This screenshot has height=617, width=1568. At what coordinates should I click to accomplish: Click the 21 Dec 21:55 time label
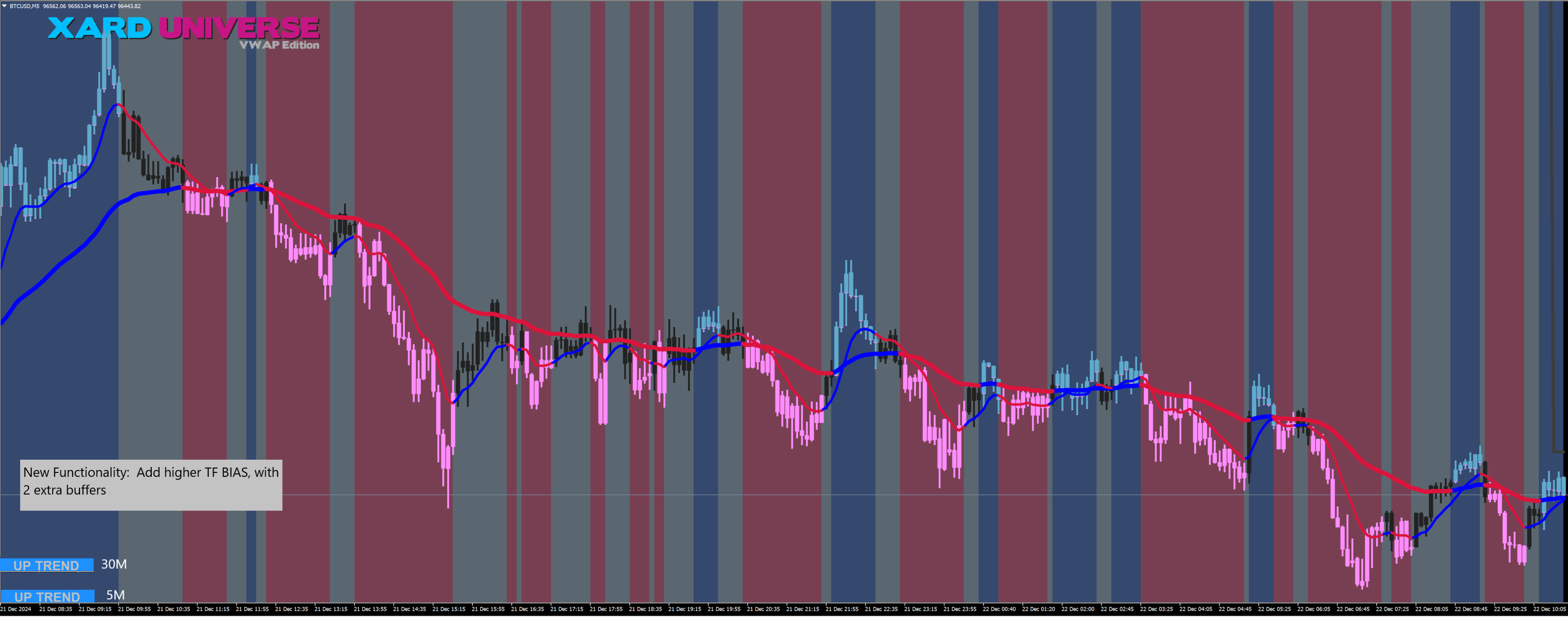842,609
